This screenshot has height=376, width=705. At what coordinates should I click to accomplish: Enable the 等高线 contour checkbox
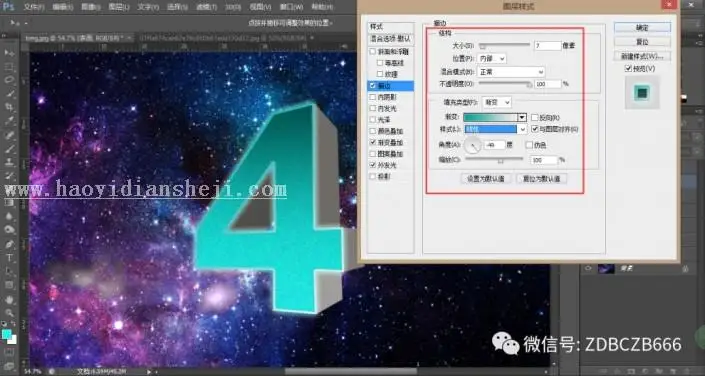click(380, 63)
